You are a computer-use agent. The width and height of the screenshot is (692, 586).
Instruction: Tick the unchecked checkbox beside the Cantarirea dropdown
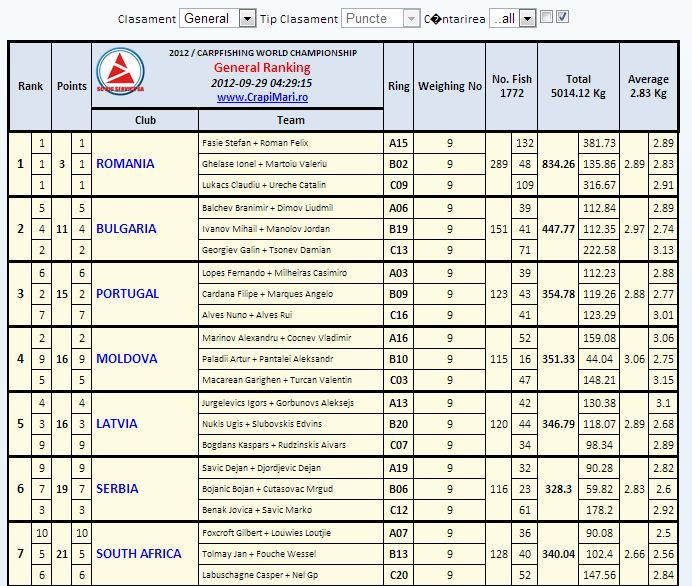(x=546, y=17)
